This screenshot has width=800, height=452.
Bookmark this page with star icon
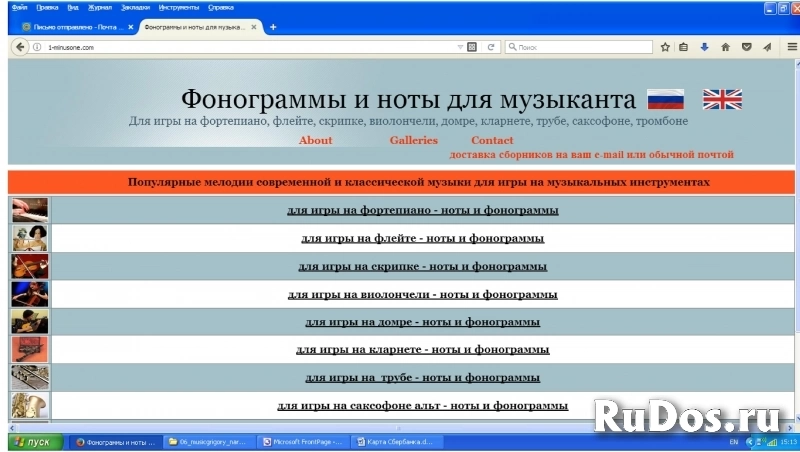[x=665, y=47]
